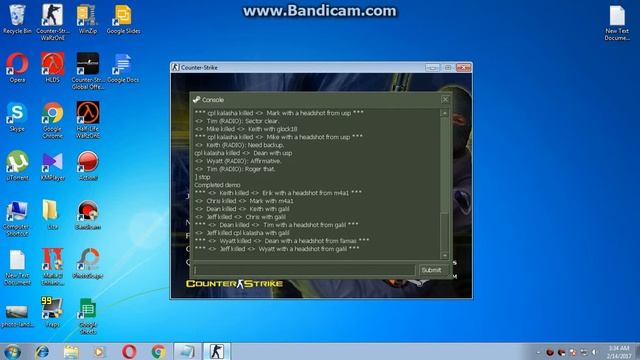Select the truncated New Text Docume... desktop file
Viewport: 640px width, 360px height.
click(x=617, y=23)
